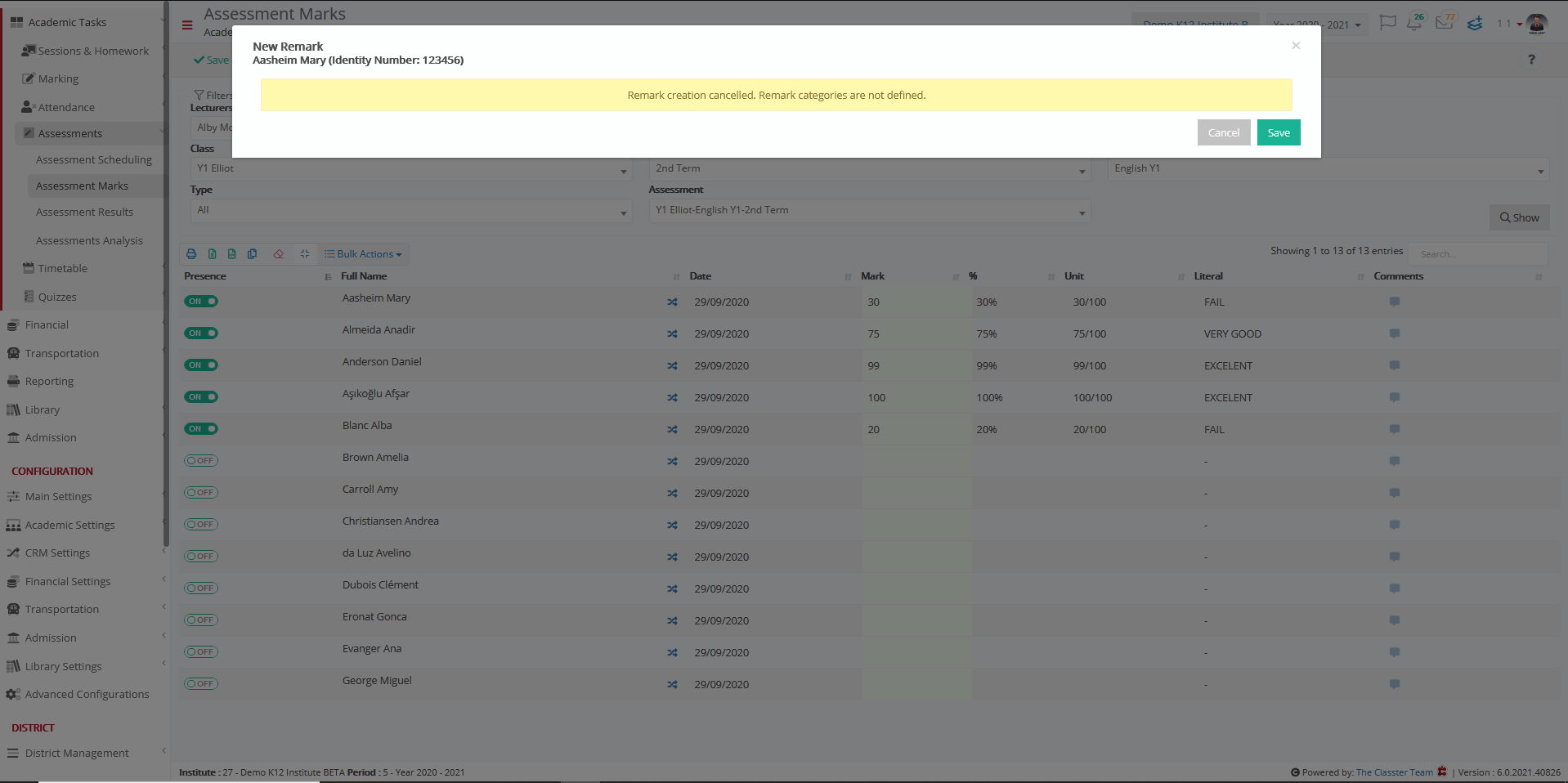Screen dimensions: 1568x783
Task: Click the Mark field with 30 for Aasheim Mary
Action: [x=916, y=302]
